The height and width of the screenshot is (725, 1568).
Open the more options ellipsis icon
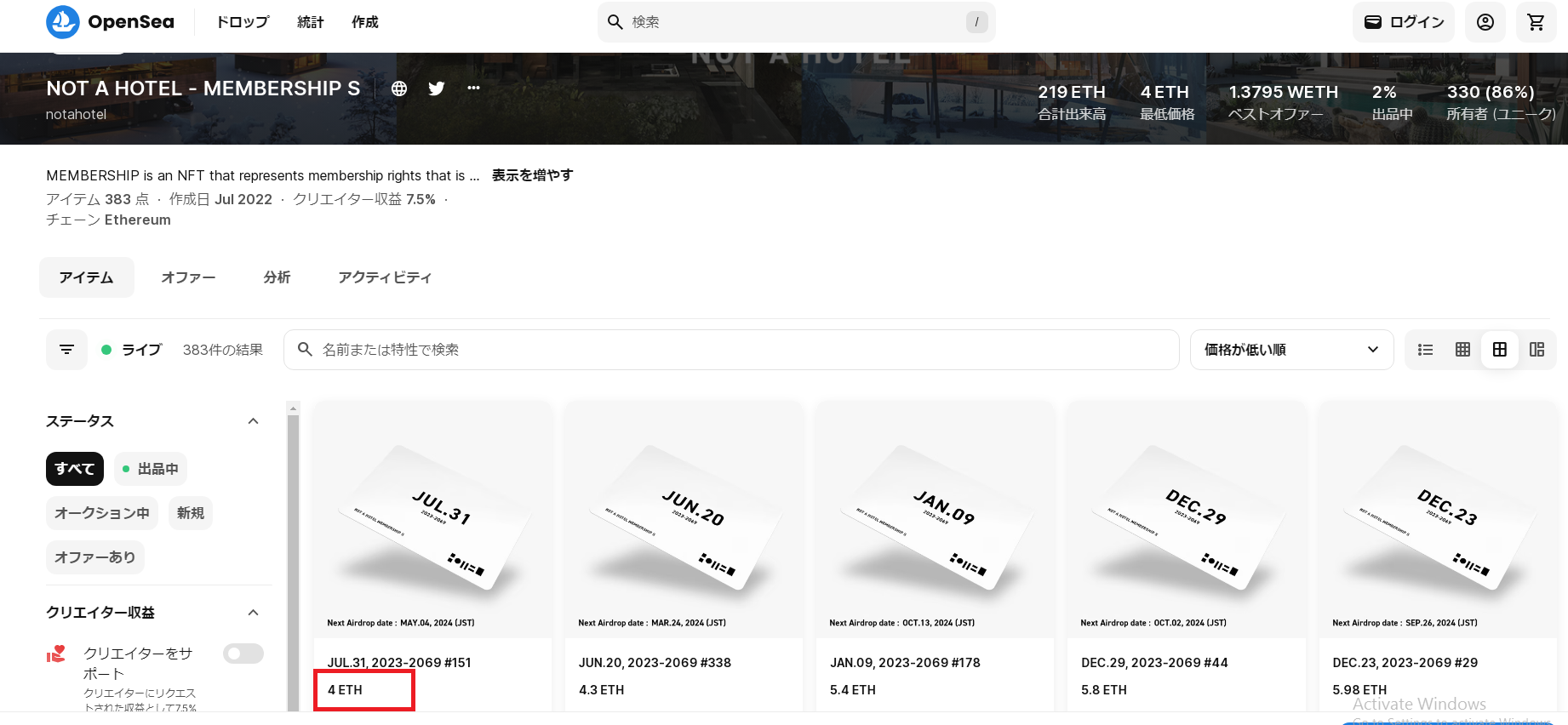point(474,88)
